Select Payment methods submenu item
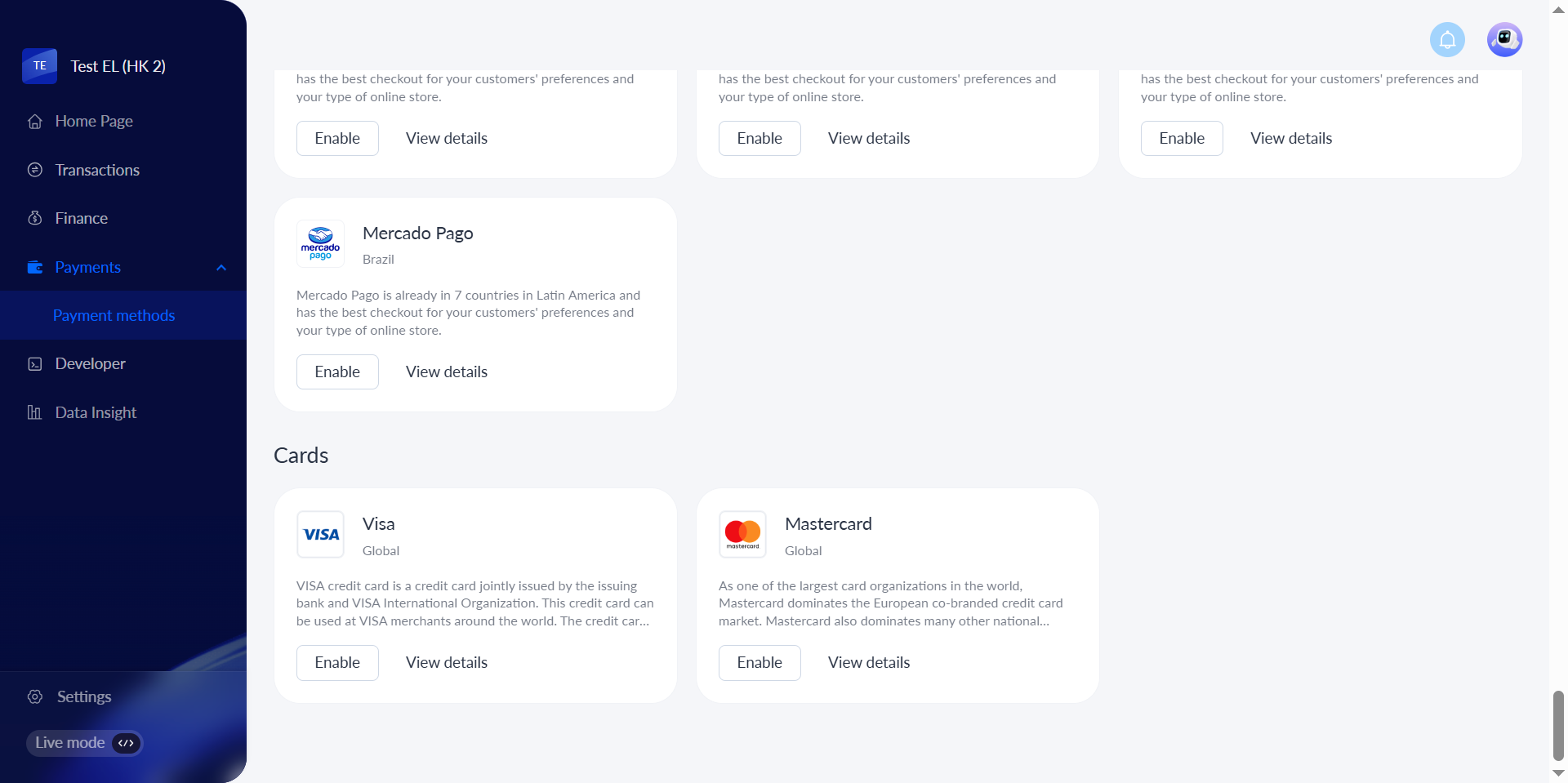 (x=114, y=315)
